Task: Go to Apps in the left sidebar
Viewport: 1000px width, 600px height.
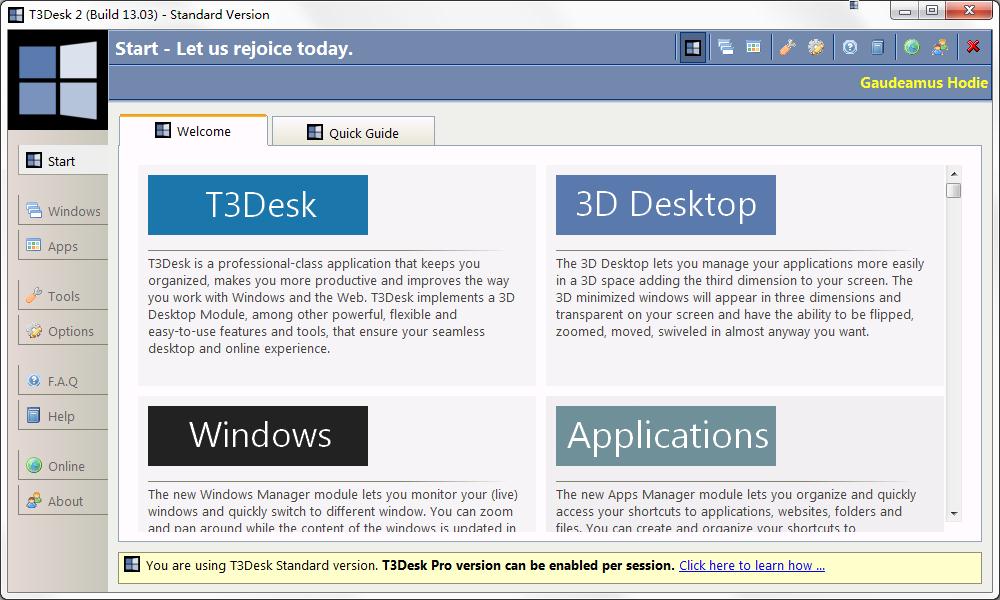Action: click(x=63, y=246)
